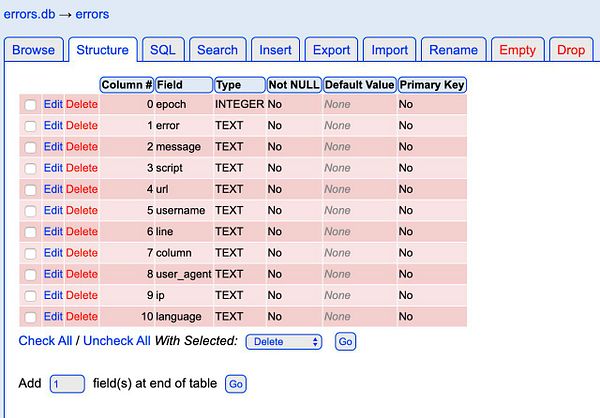Delete the url field

tap(82, 189)
